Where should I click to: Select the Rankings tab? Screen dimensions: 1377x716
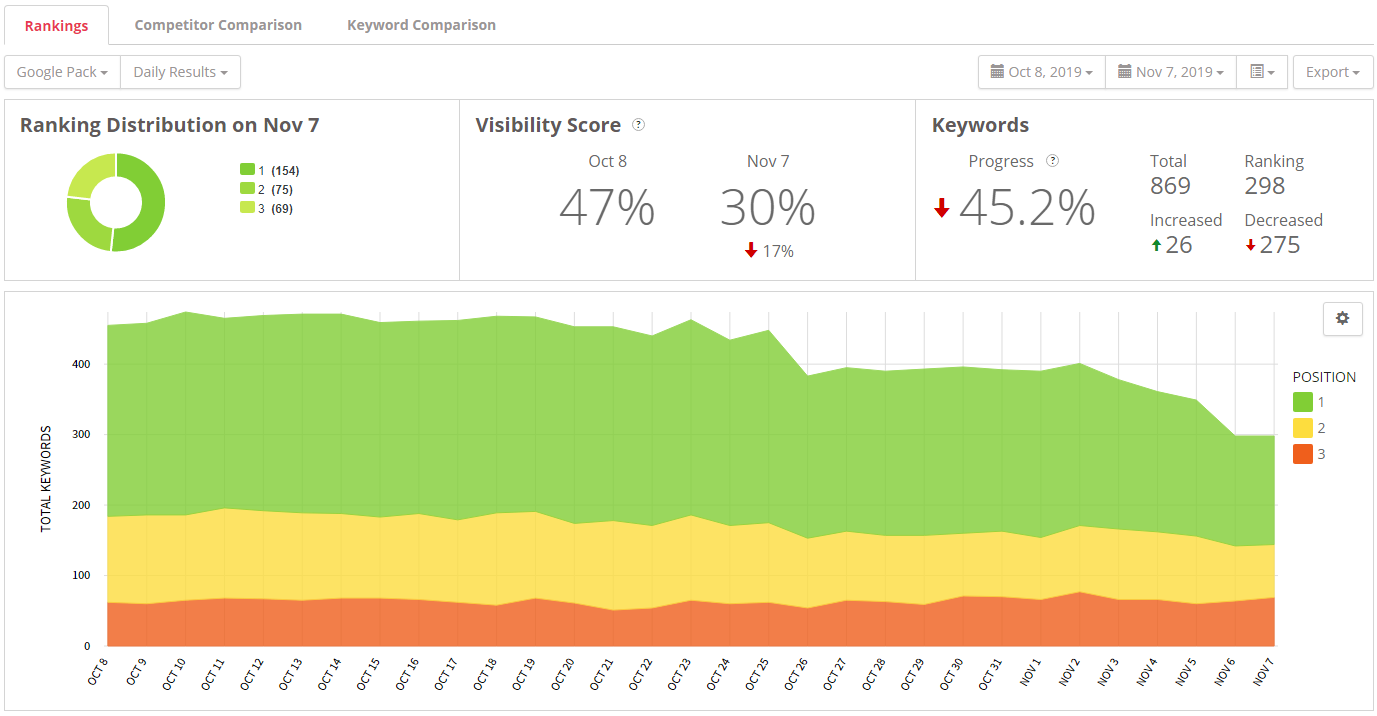point(56,25)
